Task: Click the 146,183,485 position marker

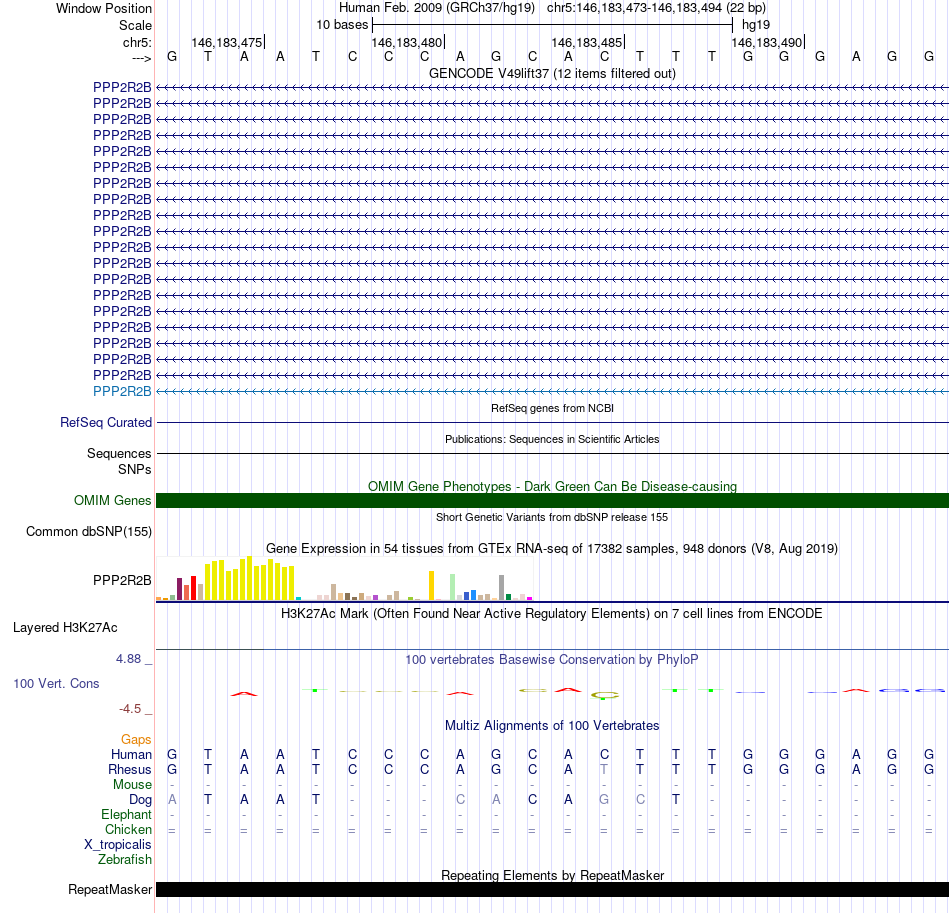Action: click(x=587, y=42)
